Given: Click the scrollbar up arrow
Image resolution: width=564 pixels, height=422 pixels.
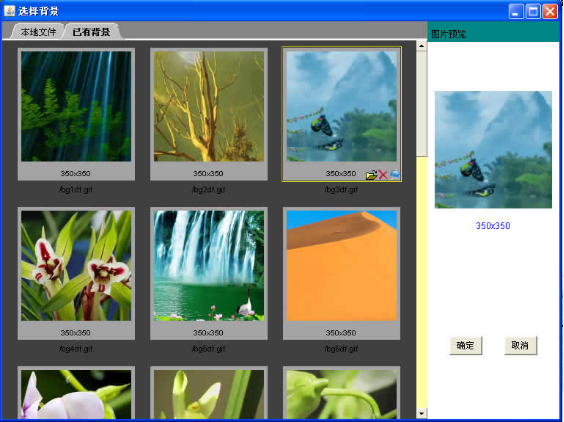Looking at the screenshot, I should point(421,46).
